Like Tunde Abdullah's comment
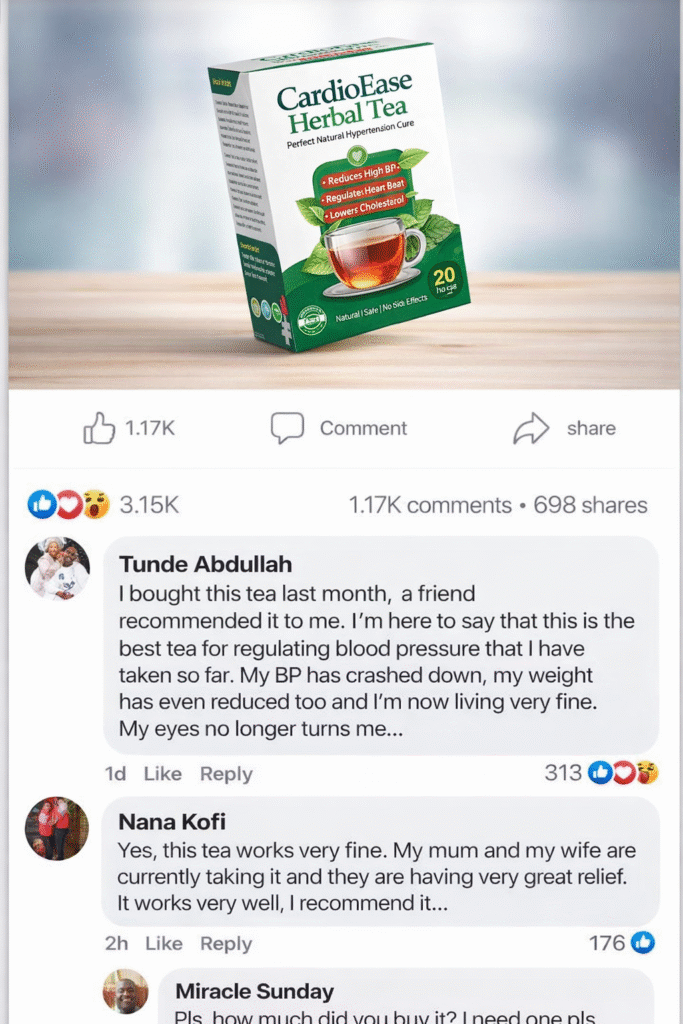 coord(162,774)
